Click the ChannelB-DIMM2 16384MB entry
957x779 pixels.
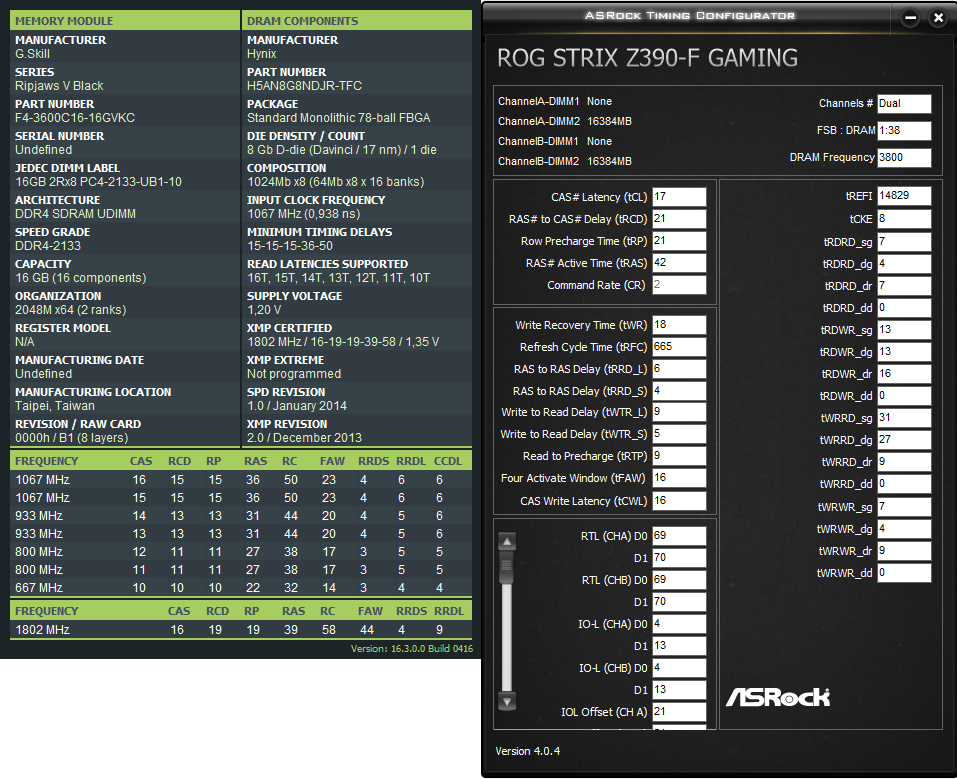click(565, 161)
